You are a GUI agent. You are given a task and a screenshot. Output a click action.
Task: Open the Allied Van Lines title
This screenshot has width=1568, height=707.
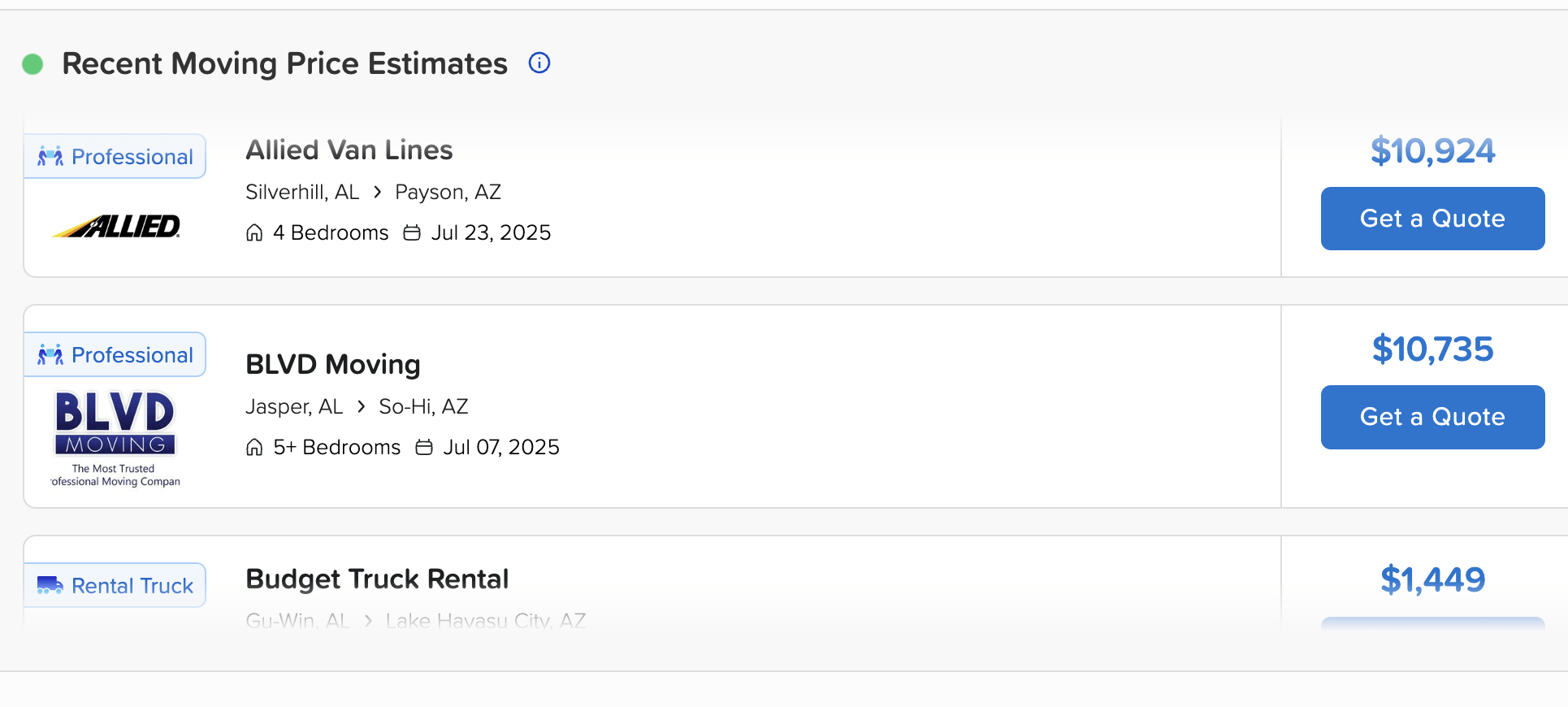(x=349, y=150)
